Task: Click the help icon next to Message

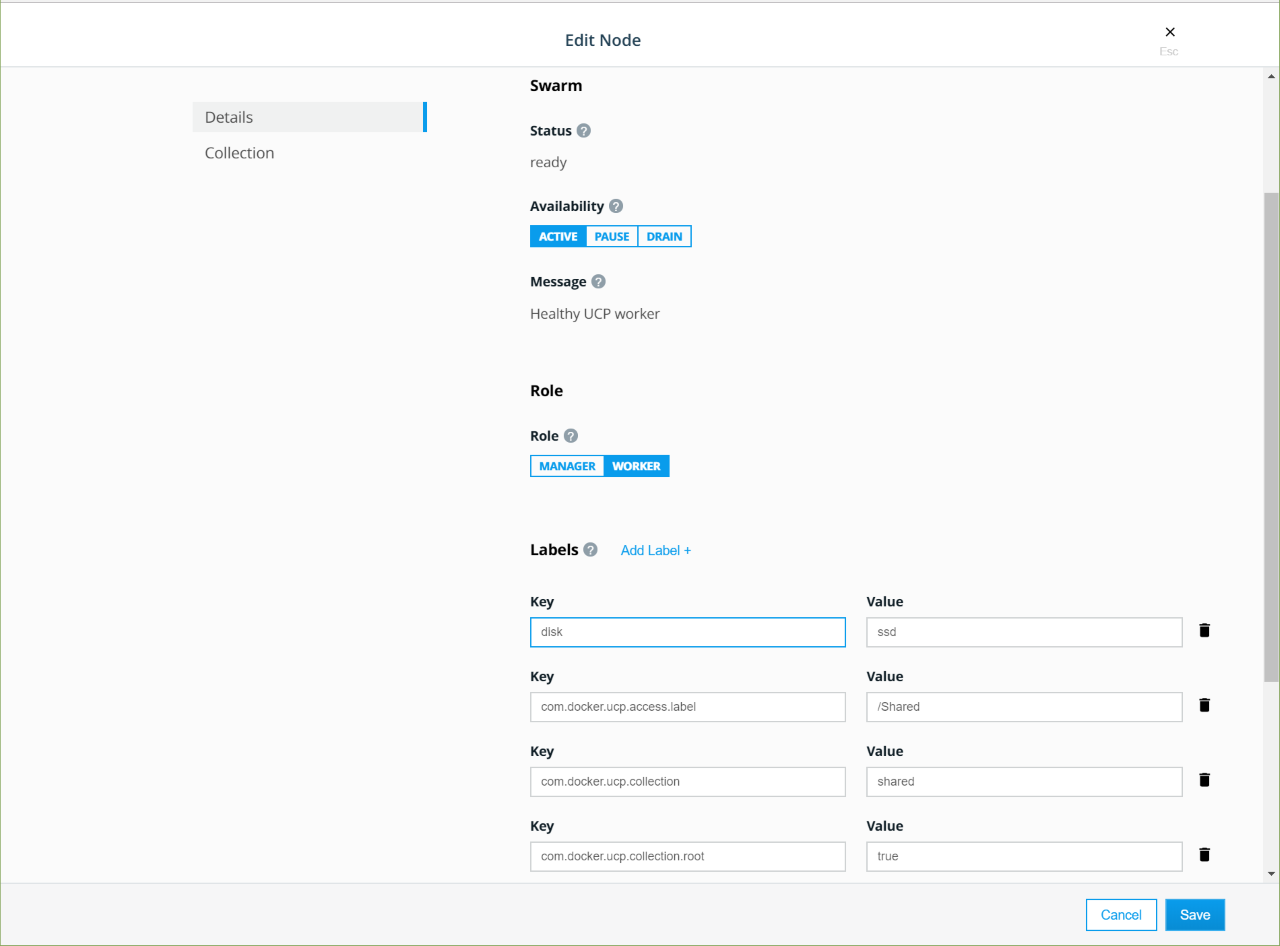Action: tap(598, 282)
